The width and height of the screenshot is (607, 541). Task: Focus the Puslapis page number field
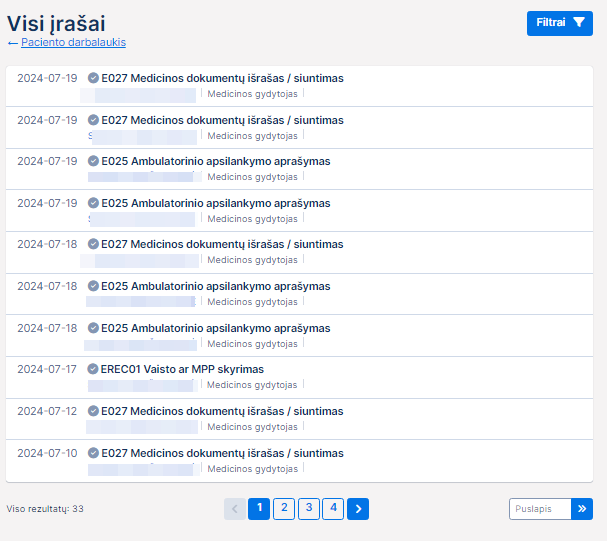pos(540,509)
